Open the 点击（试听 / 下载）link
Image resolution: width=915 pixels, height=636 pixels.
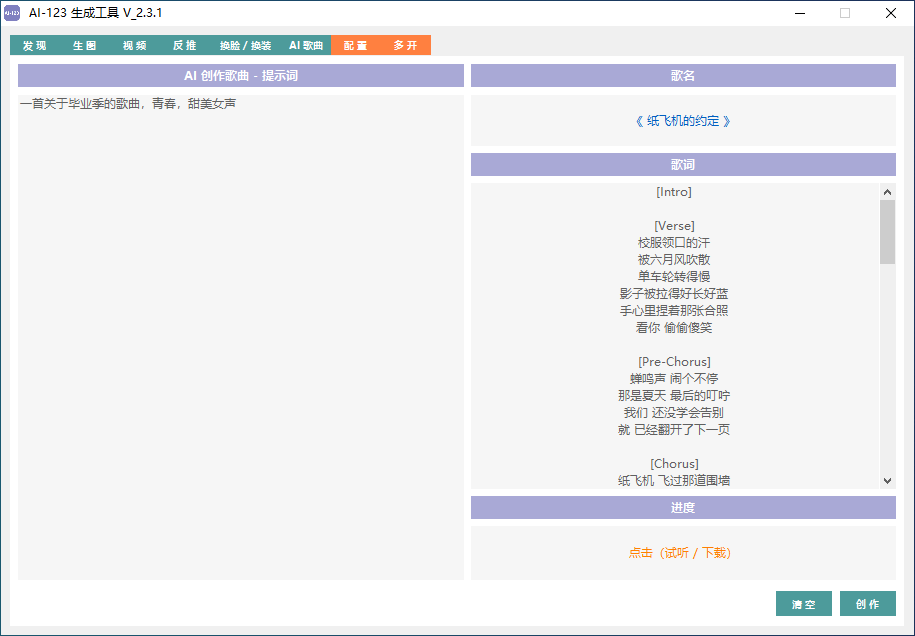click(680, 553)
